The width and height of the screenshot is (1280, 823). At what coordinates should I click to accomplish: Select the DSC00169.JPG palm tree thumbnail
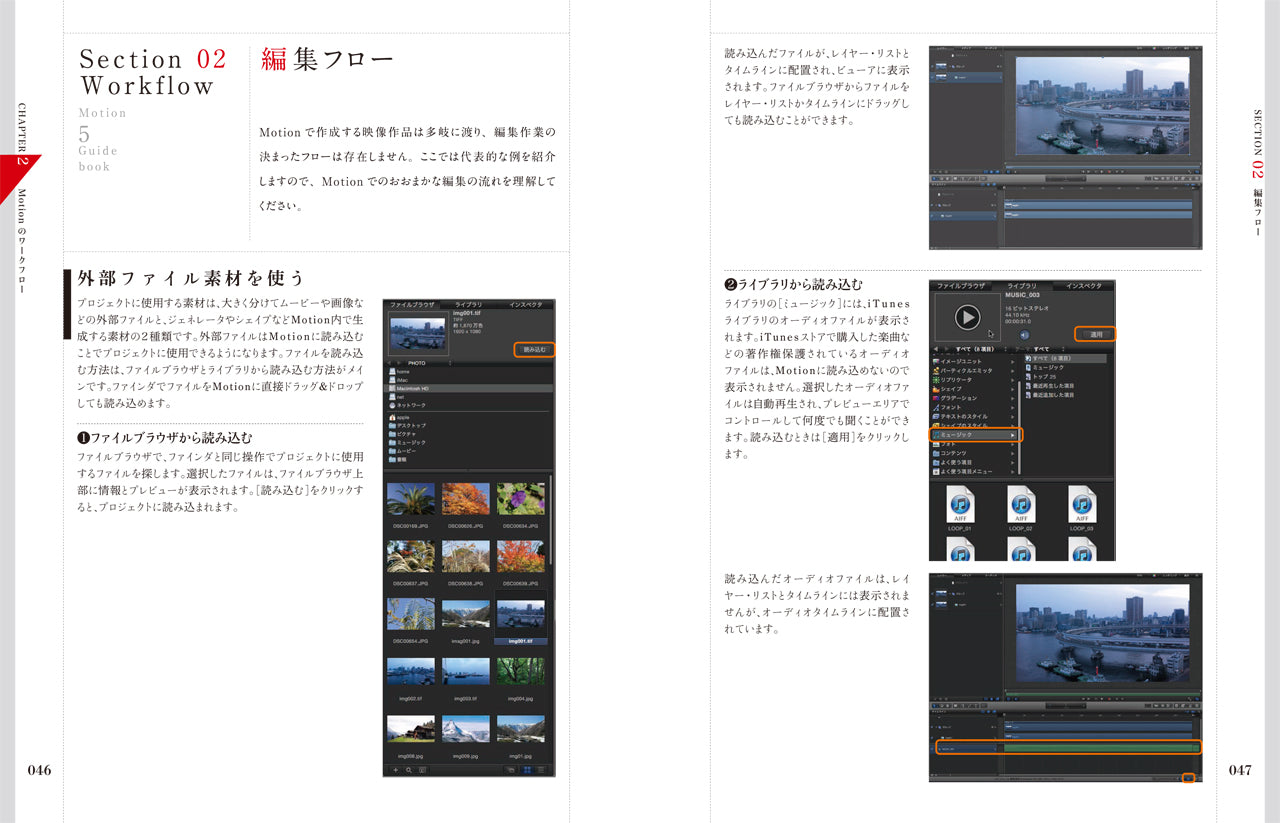tap(410, 499)
